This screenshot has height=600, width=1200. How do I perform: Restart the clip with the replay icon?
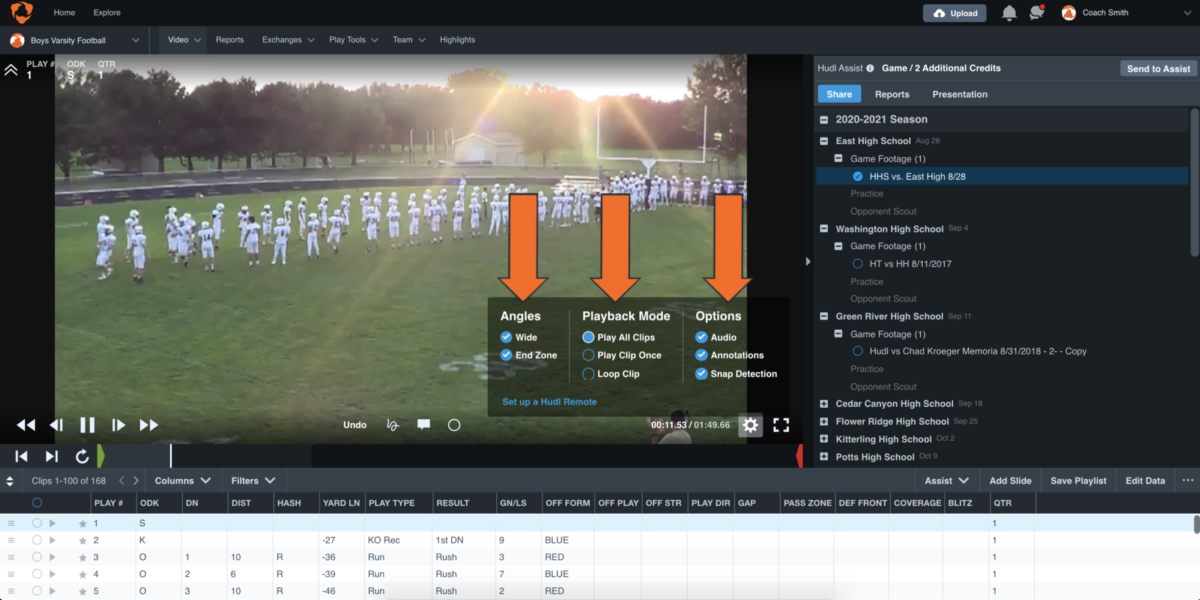coord(83,456)
